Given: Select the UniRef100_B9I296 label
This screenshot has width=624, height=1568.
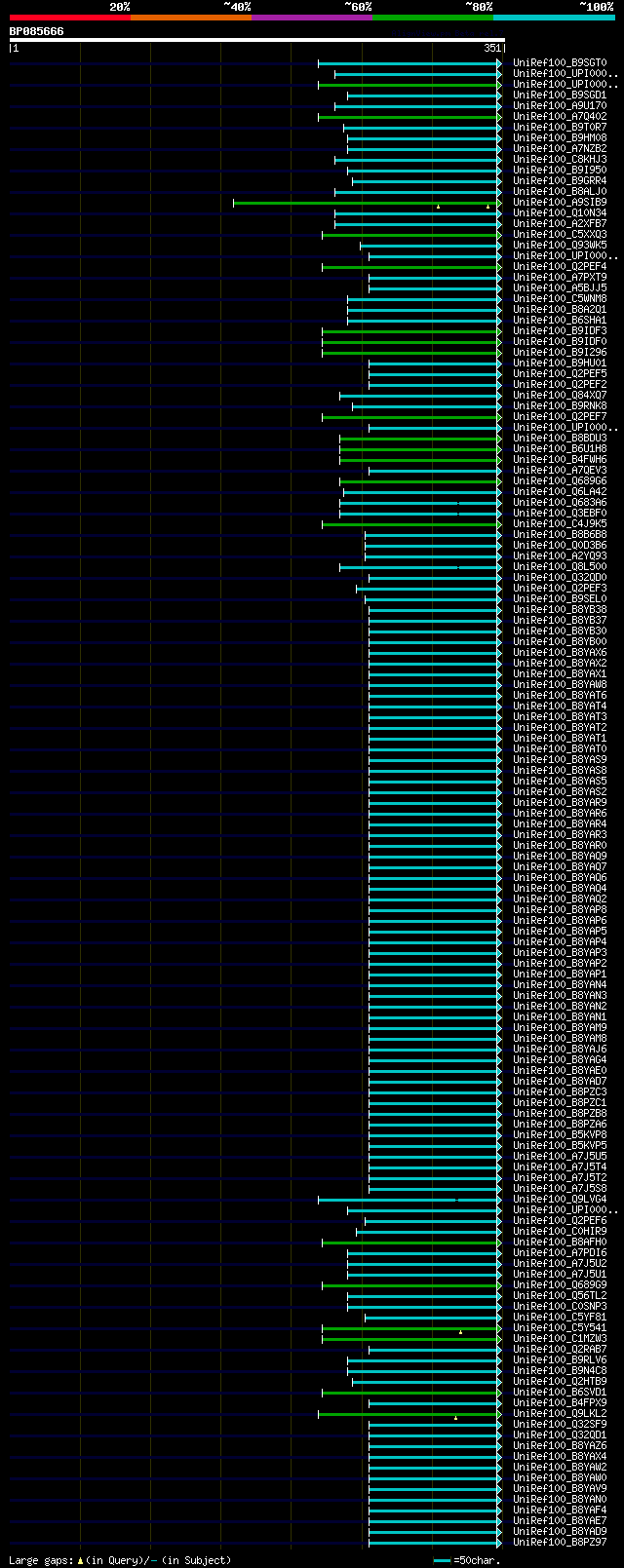Looking at the screenshot, I should [x=560, y=353].
